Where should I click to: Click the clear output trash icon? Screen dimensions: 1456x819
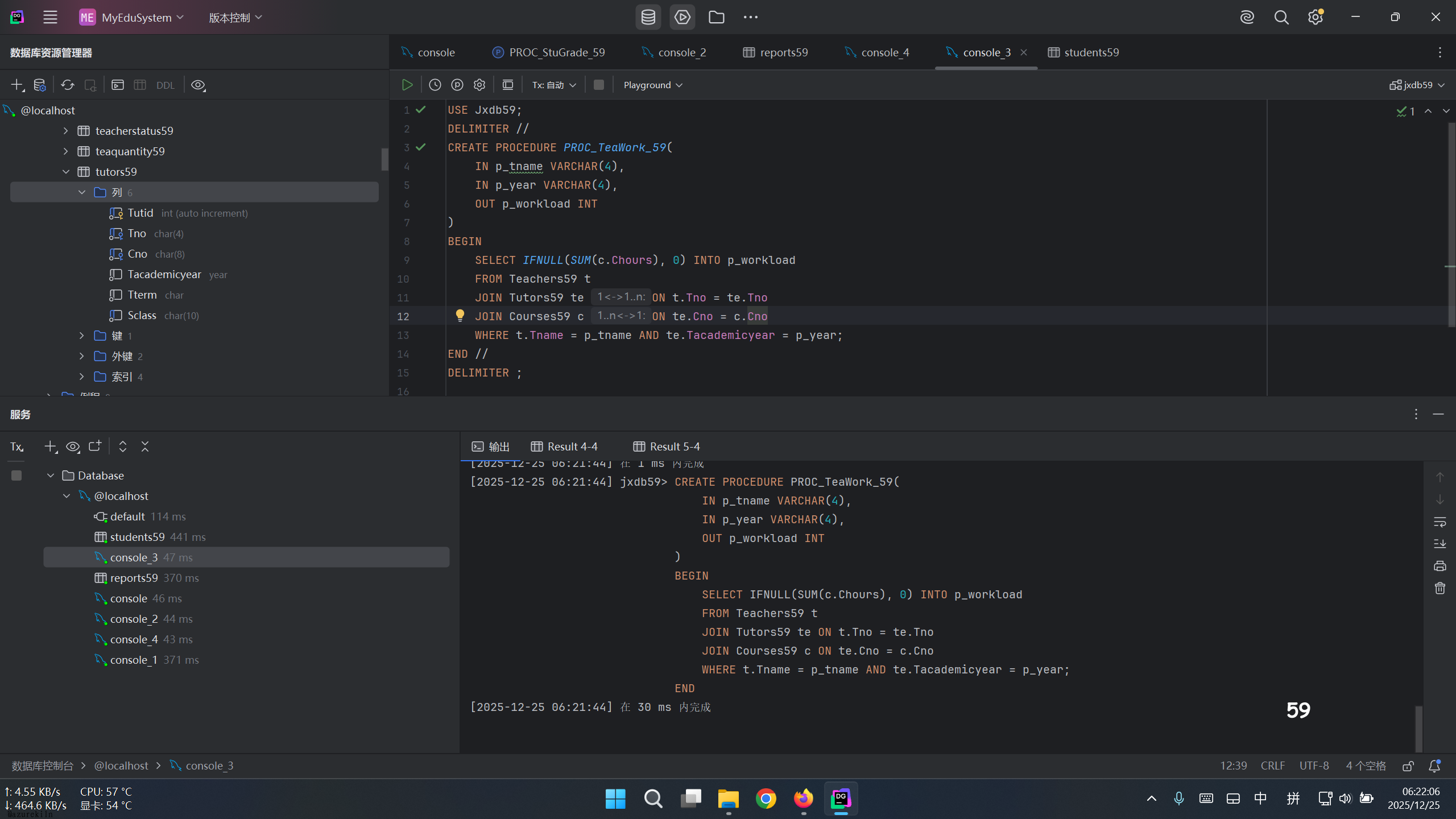click(1440, 588)
